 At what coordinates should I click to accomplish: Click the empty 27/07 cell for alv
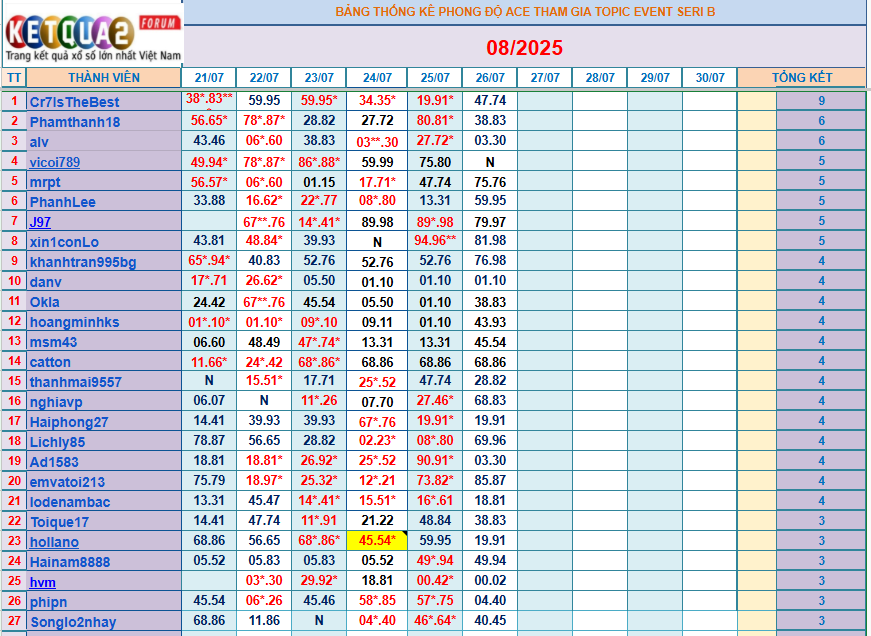coord(544,141)
